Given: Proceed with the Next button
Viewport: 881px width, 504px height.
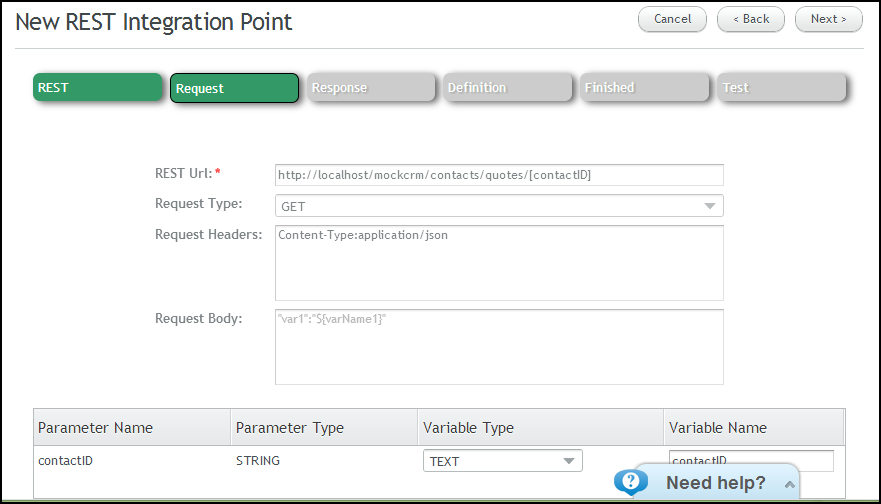Looking at the screenshot, I should click(x=828, y=19).
